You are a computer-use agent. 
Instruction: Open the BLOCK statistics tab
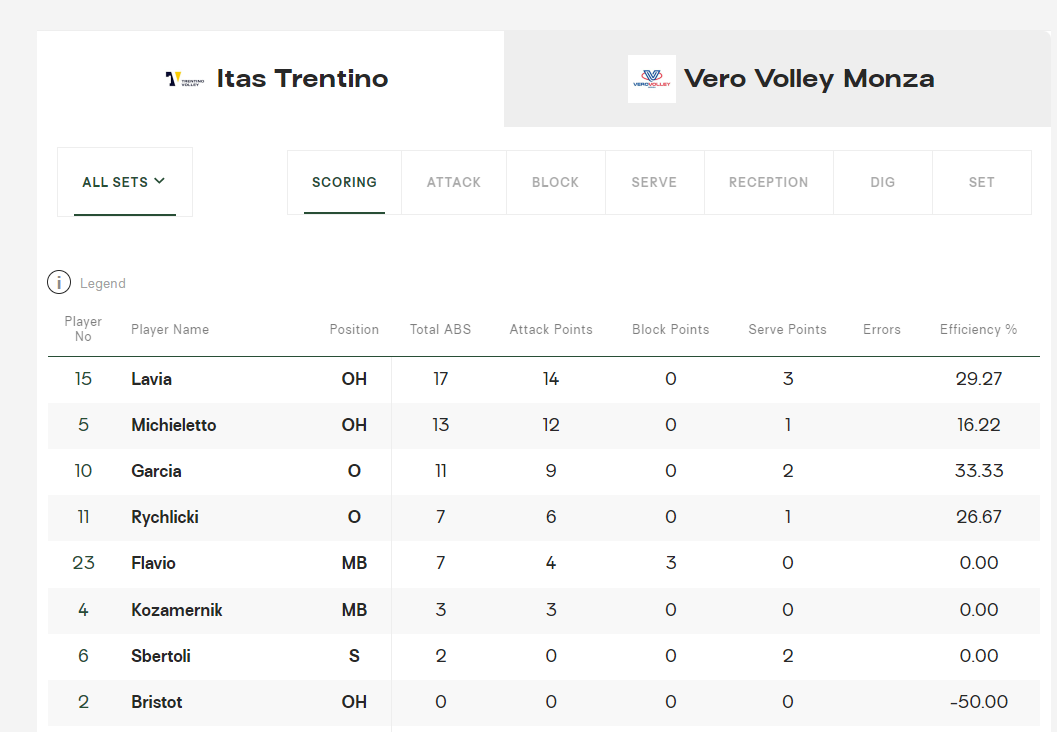(555, 182)
